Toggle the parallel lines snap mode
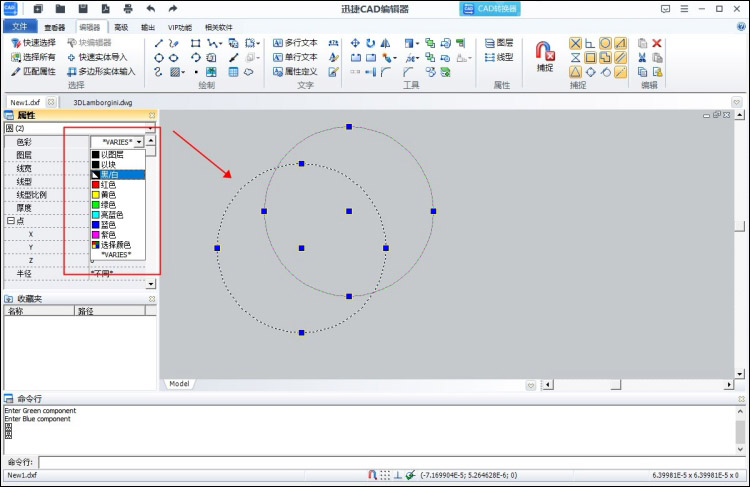The width and height of the screenshot is (750, 487). (620, 58)
